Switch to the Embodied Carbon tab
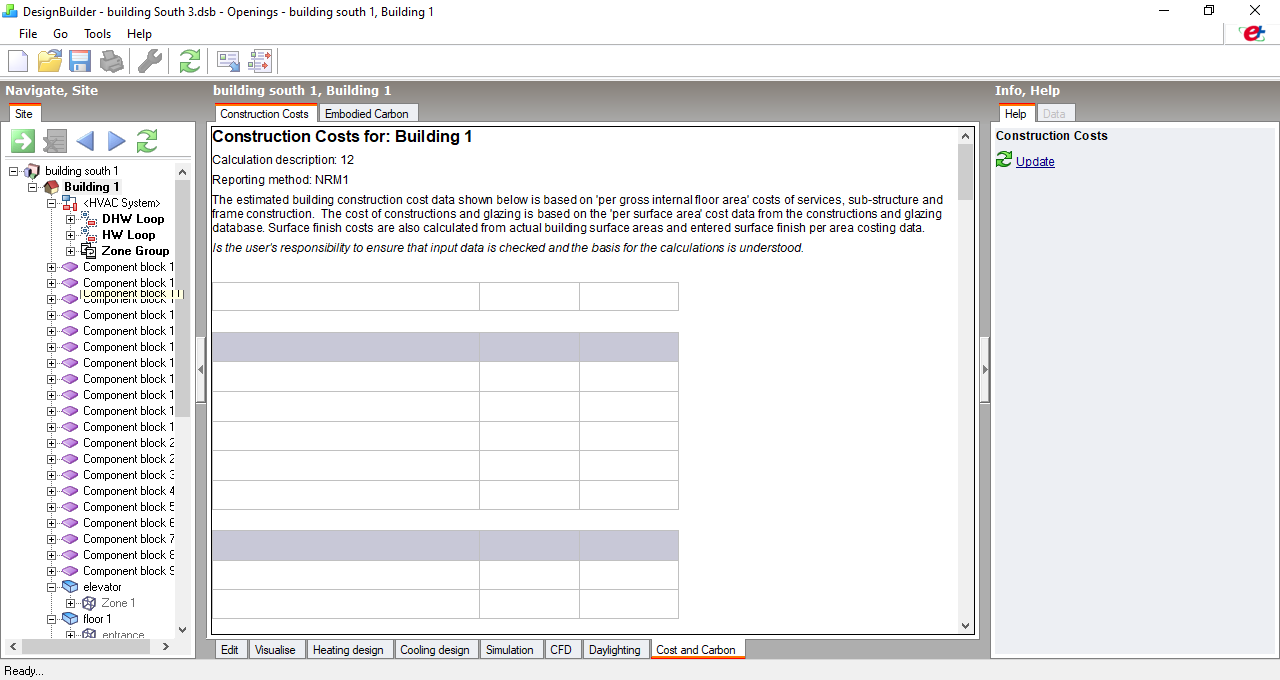 pyautogui.click(x=367, y=114)
